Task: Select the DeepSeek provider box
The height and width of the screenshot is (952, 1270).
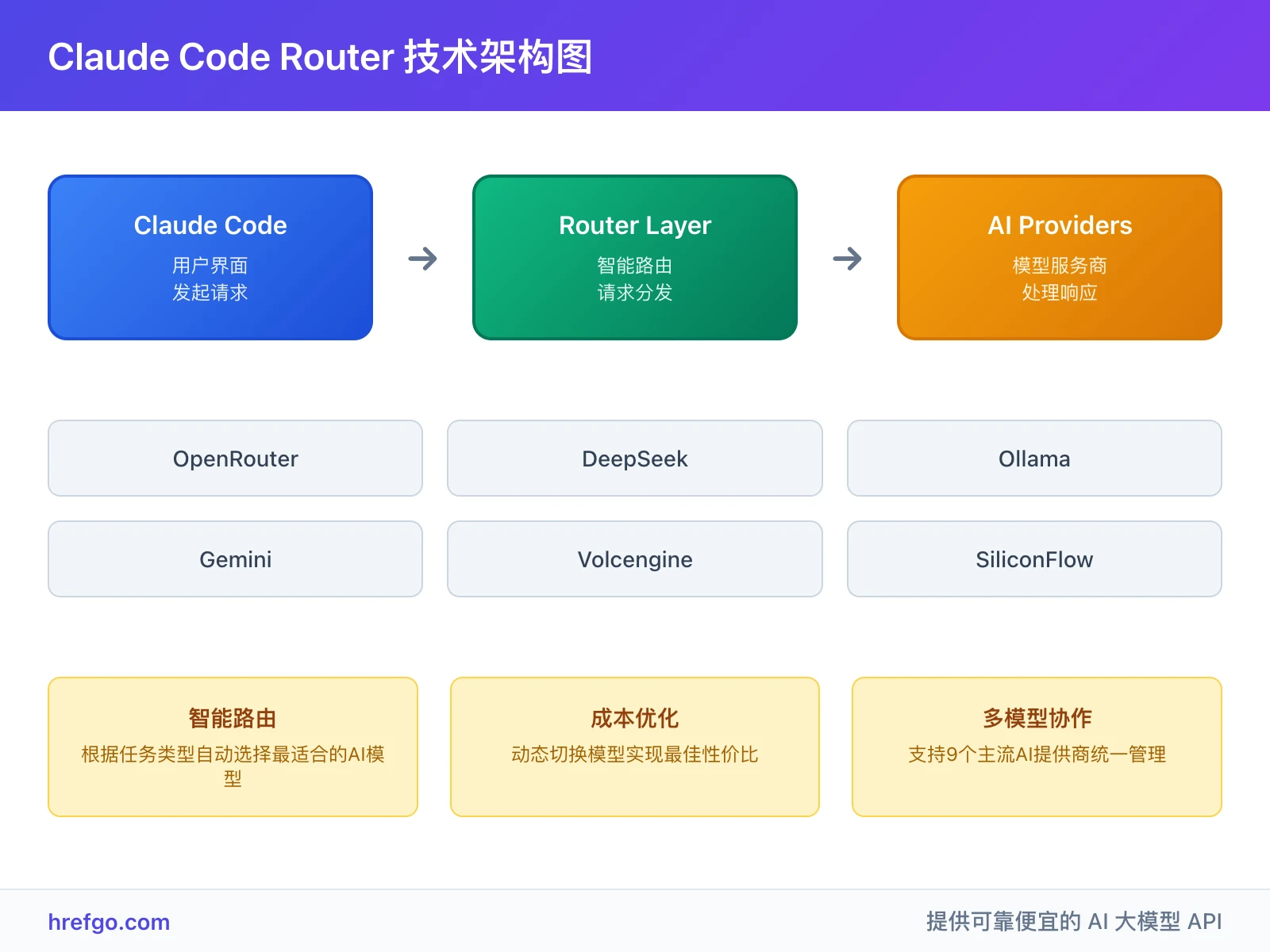Action: [x=635, y=459]
